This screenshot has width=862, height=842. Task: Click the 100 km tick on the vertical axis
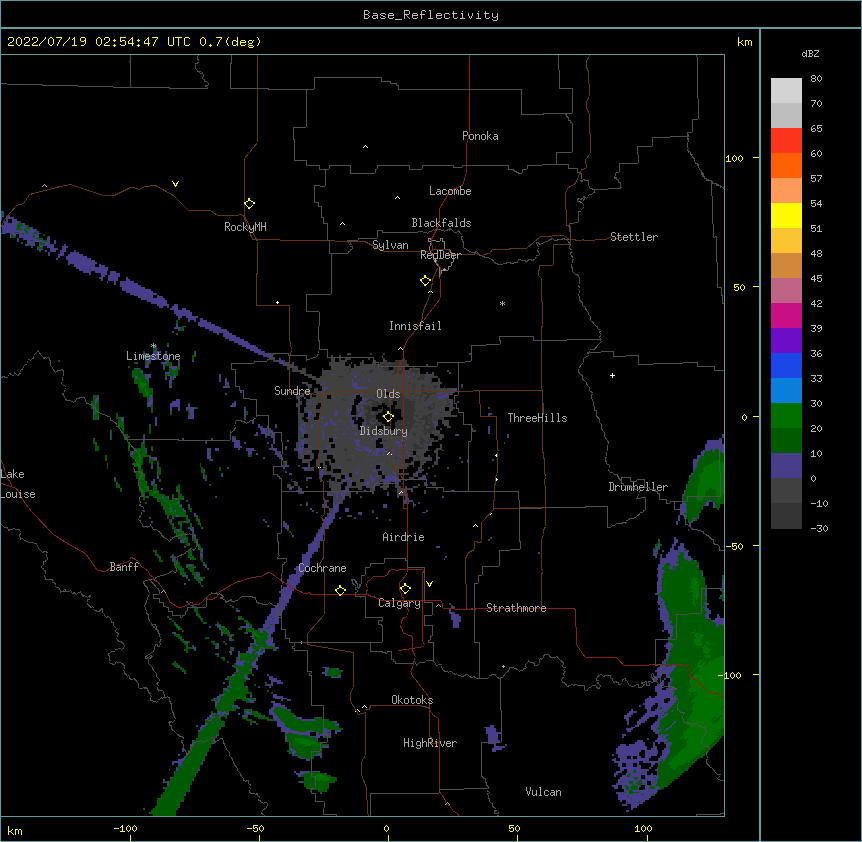click(x=734, y=158)
